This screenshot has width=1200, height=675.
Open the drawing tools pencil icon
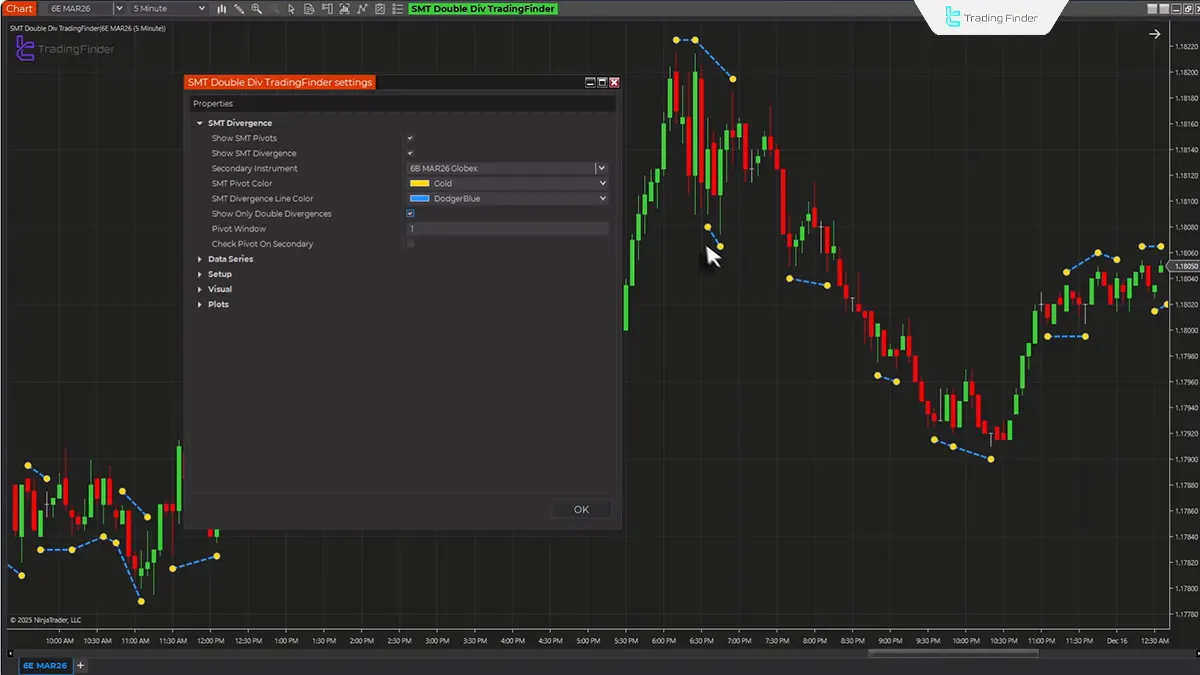239,8
